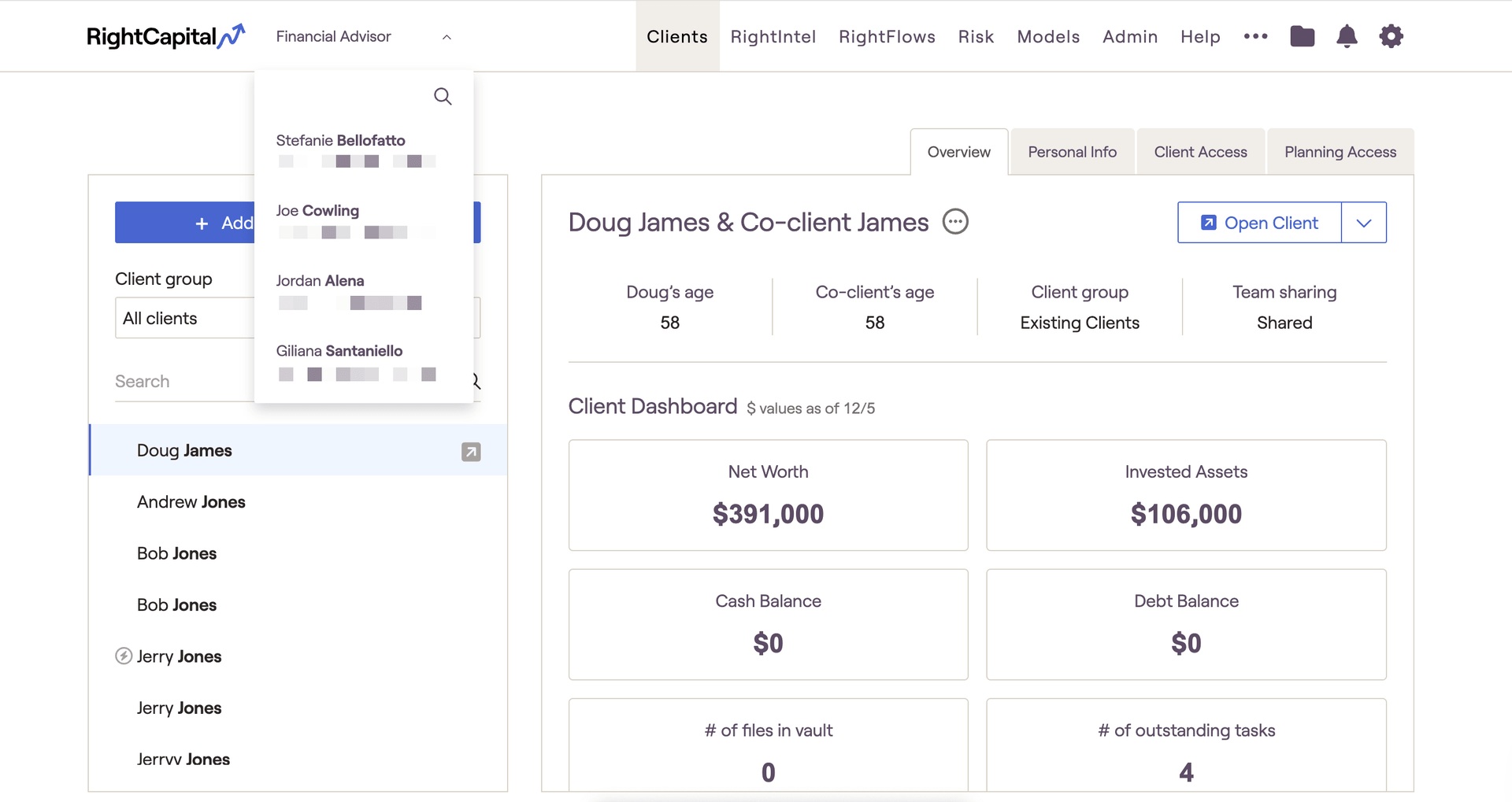Click the RightCapital logo
The width and height of the screenshot is (1512, 802).
(x=165, y=36)
